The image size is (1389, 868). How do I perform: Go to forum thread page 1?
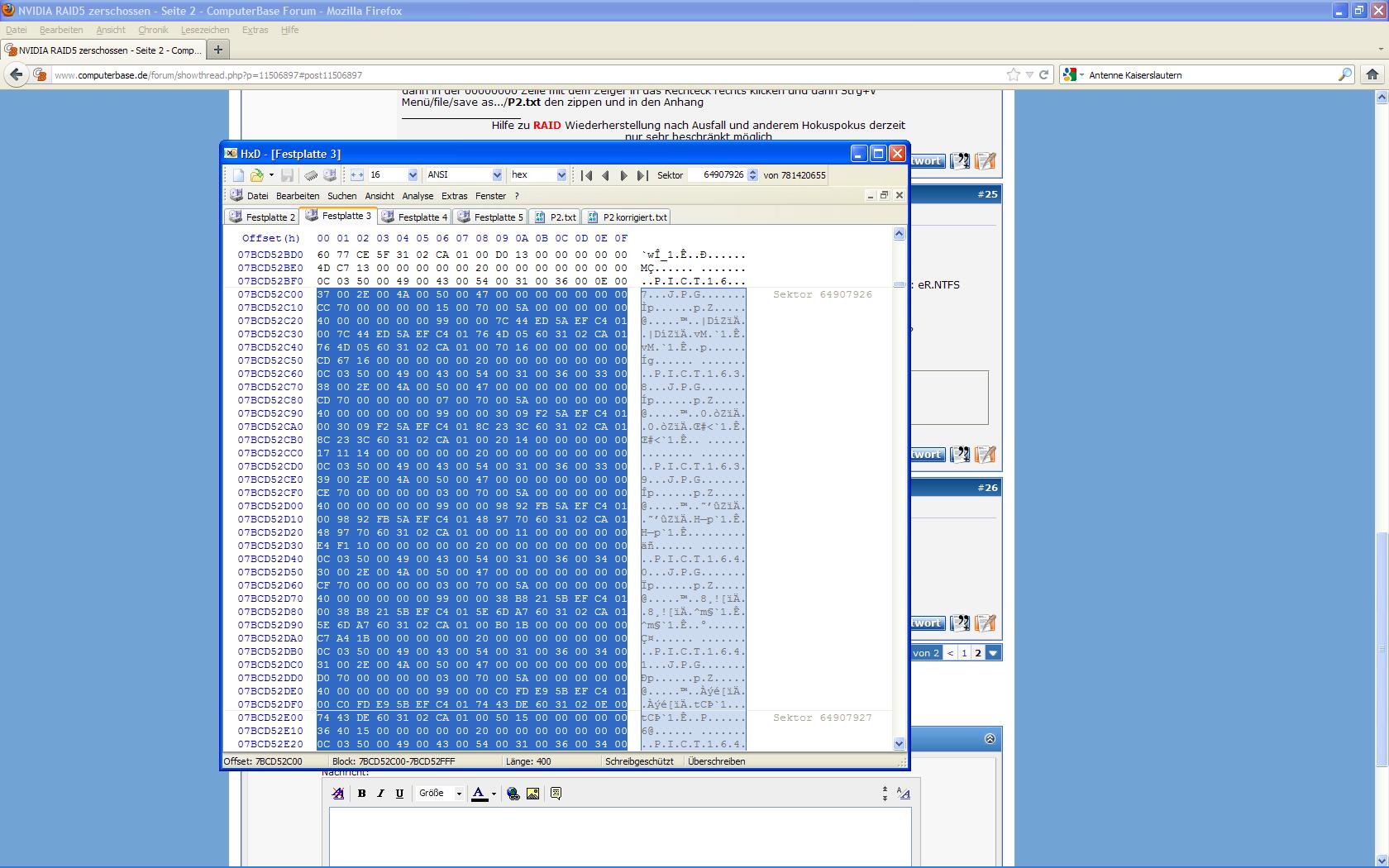(x=964, y=653)
